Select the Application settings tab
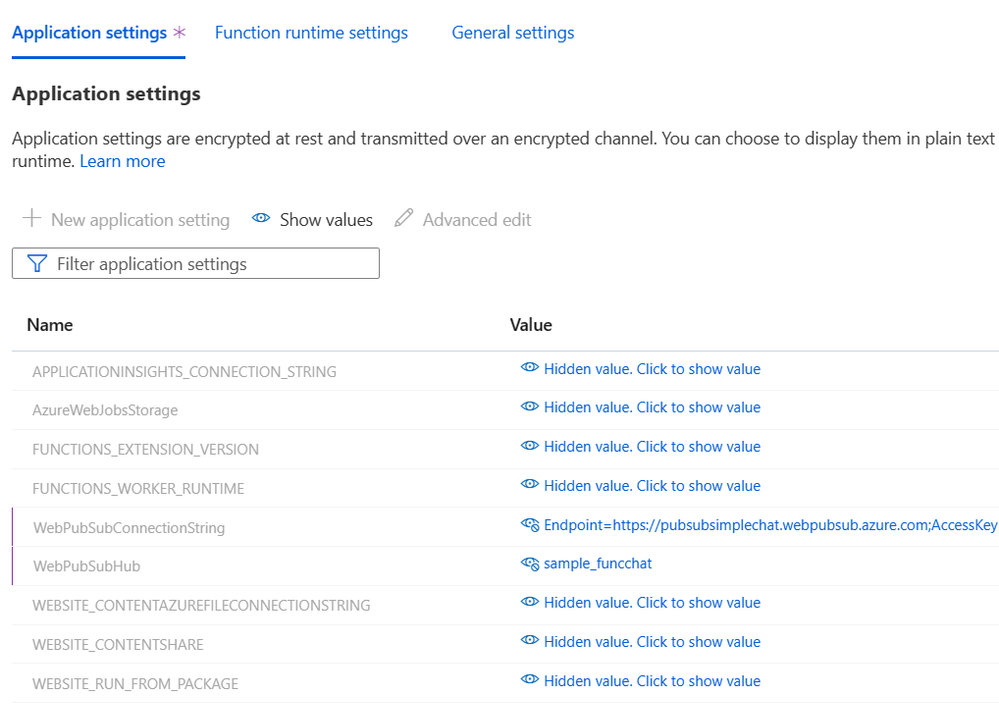999x707 pixels. coord(89,33)
